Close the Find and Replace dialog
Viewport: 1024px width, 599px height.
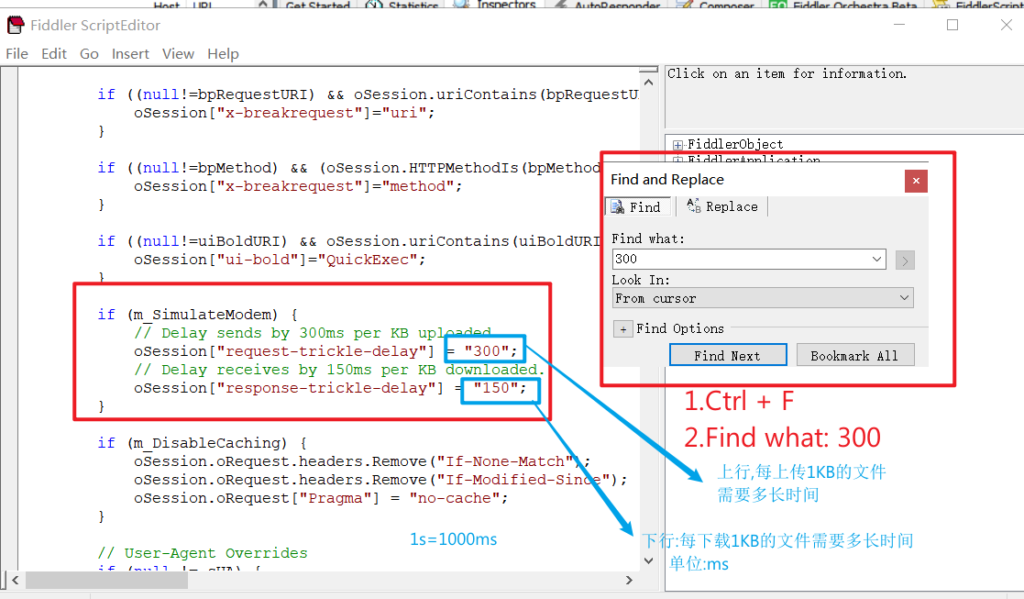coord(916,180)
